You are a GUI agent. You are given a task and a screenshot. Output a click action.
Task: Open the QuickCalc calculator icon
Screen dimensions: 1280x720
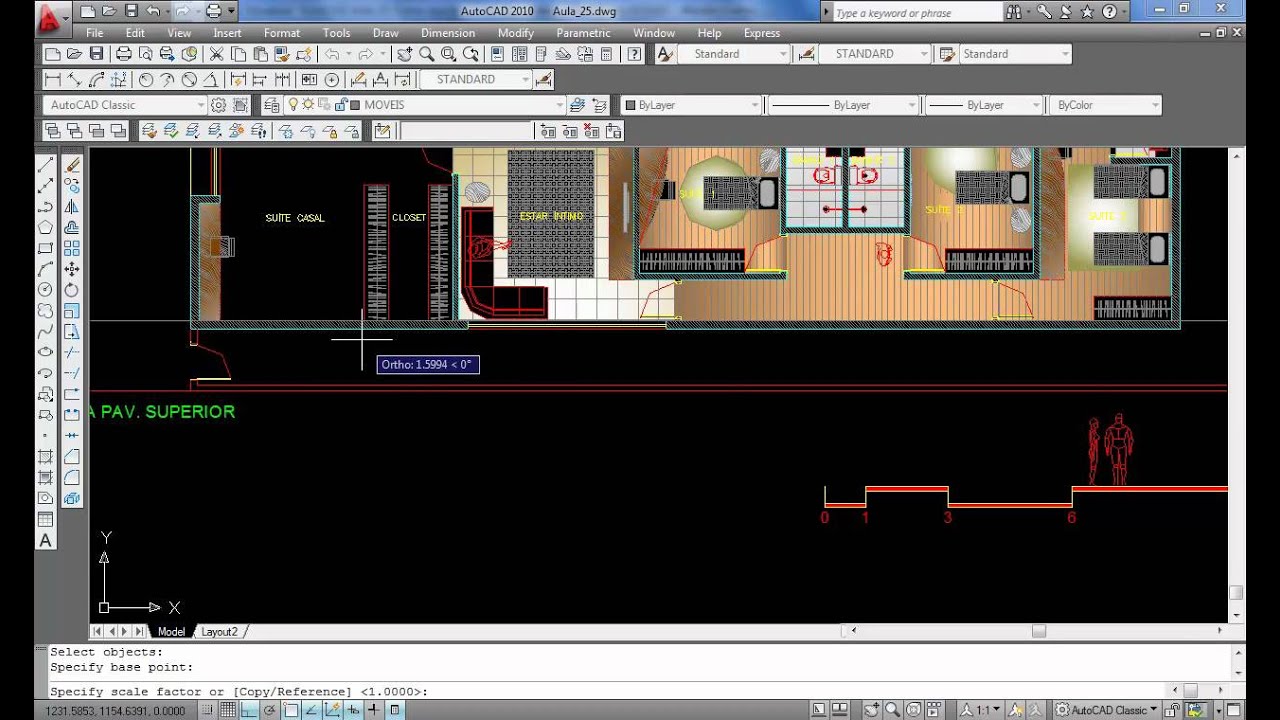click(x=606, y=54)
